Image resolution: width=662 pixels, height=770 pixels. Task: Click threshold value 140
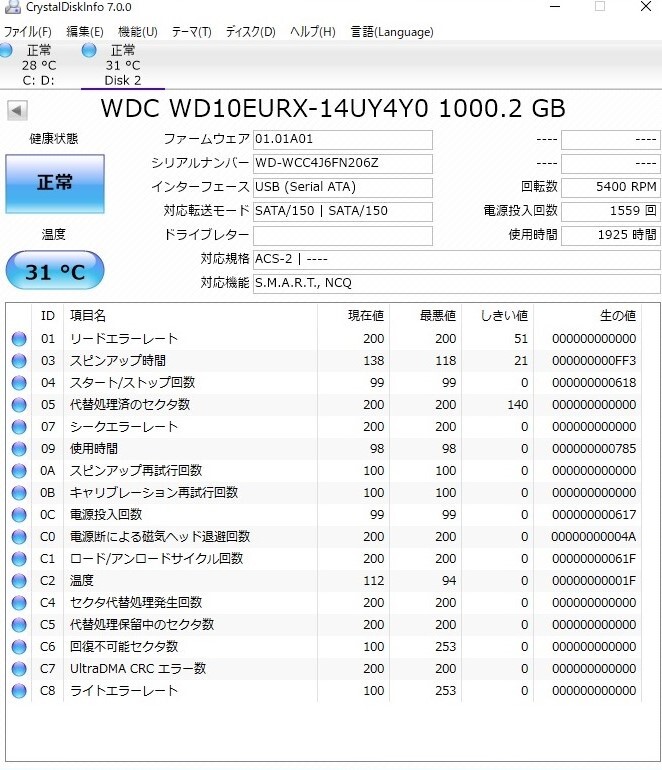tap(518, 405)
